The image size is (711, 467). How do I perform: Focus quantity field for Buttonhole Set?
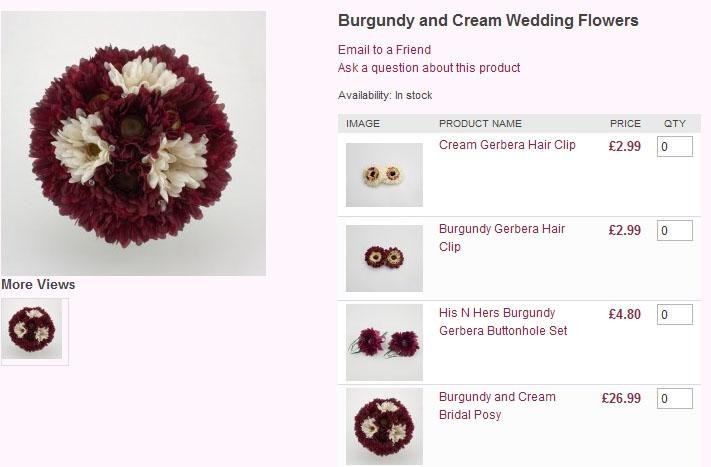click(x=675, y=315)
